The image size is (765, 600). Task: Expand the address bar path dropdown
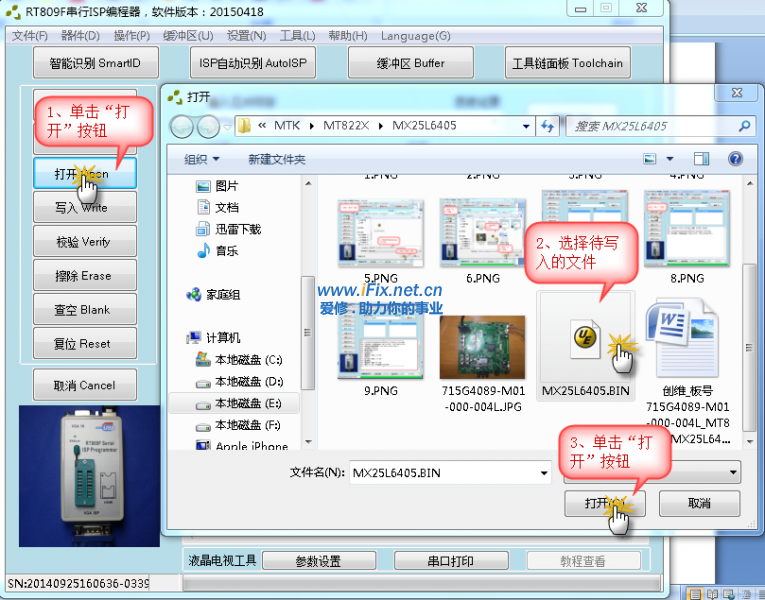527,127
